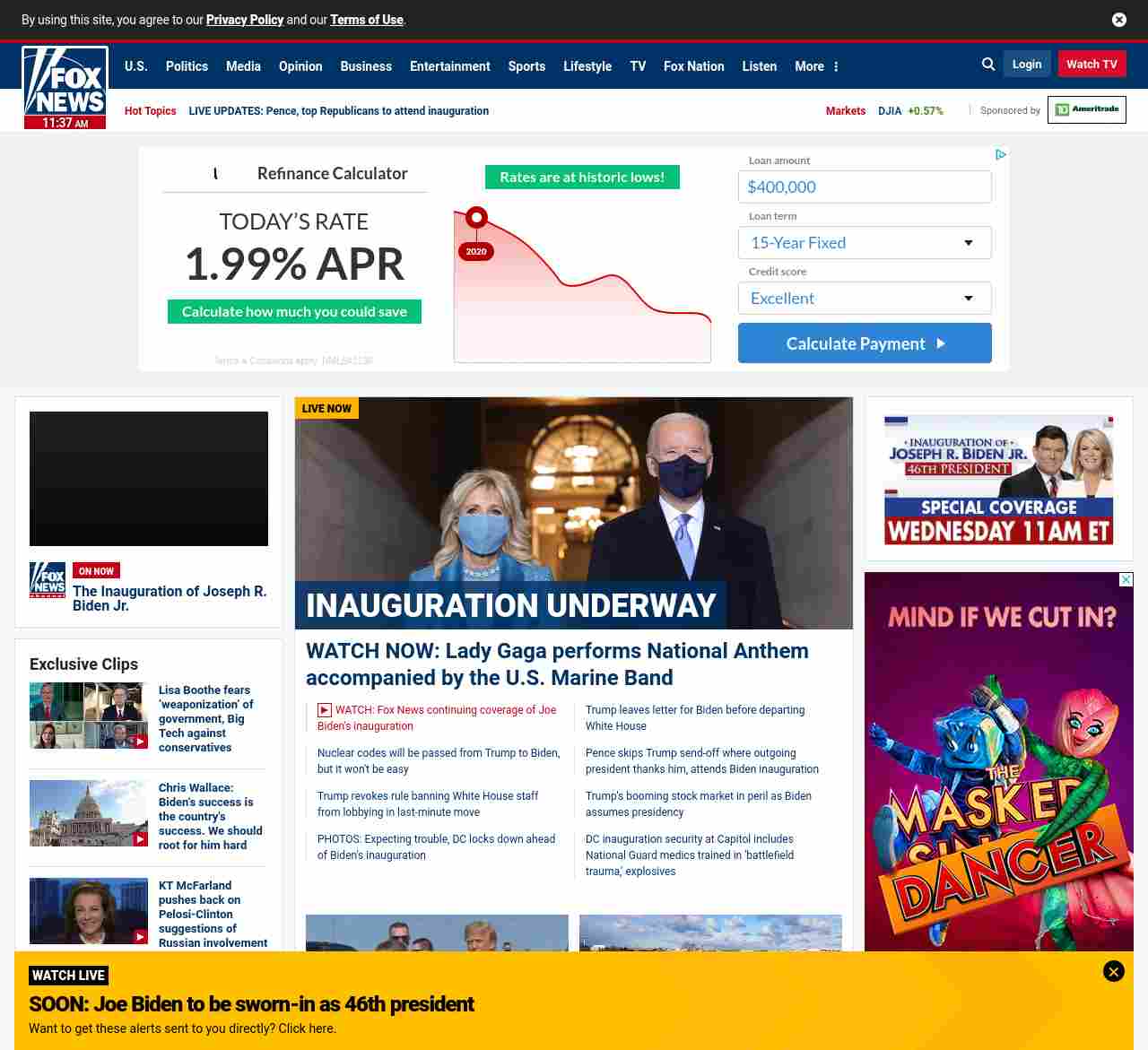Open the Politics section
The height and width of the screenshot is (1050, 1148).
pos(187,66)
